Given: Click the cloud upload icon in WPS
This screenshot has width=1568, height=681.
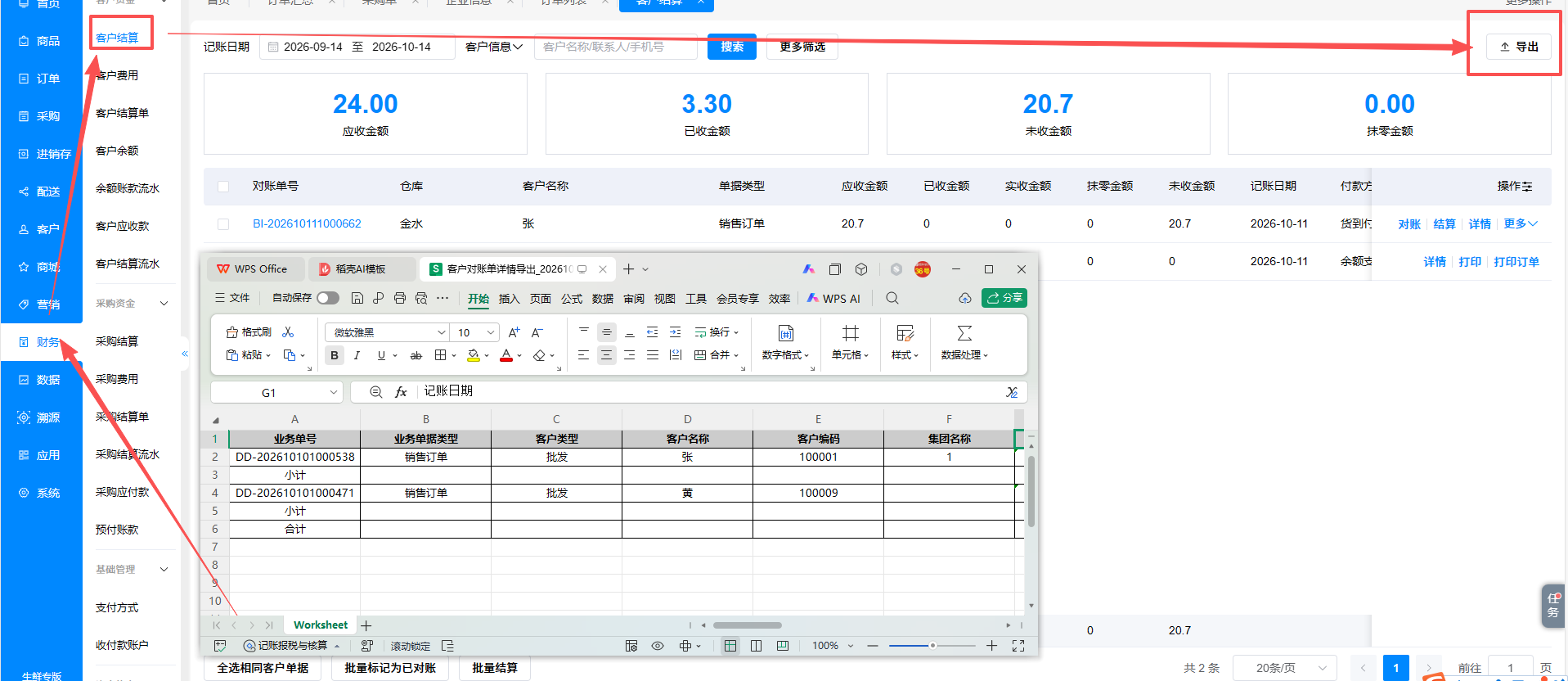Looking at the screenshot, I should coord(965,298).
